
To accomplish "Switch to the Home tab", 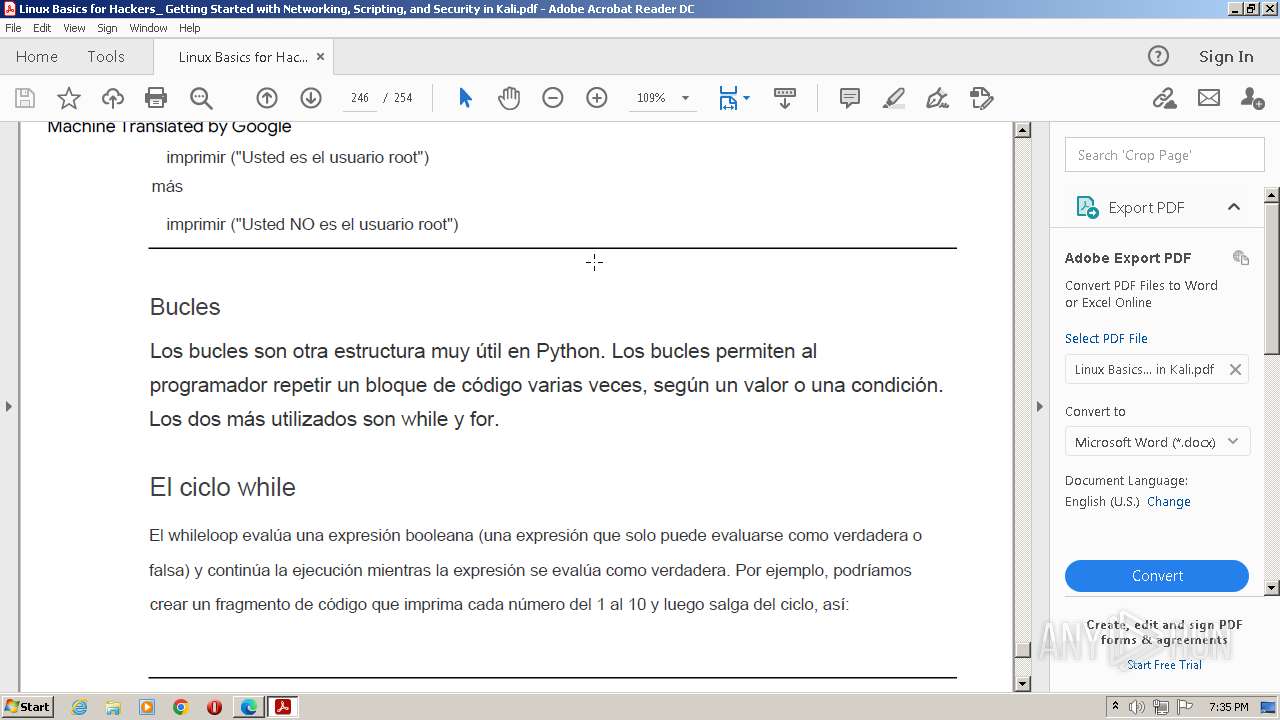I will [37, 57].
